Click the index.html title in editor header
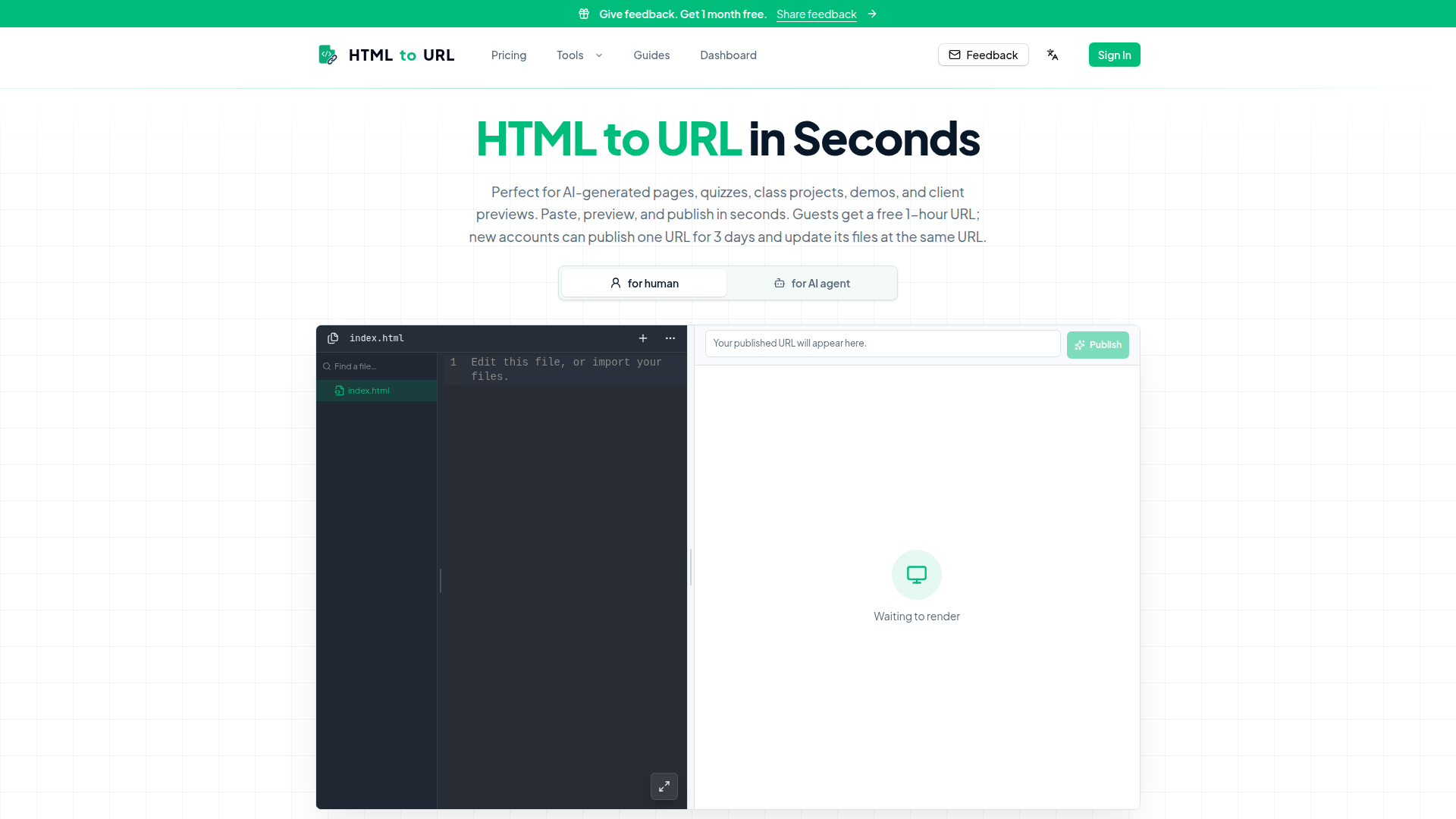Screen dimensions: 1456x819 377,338
